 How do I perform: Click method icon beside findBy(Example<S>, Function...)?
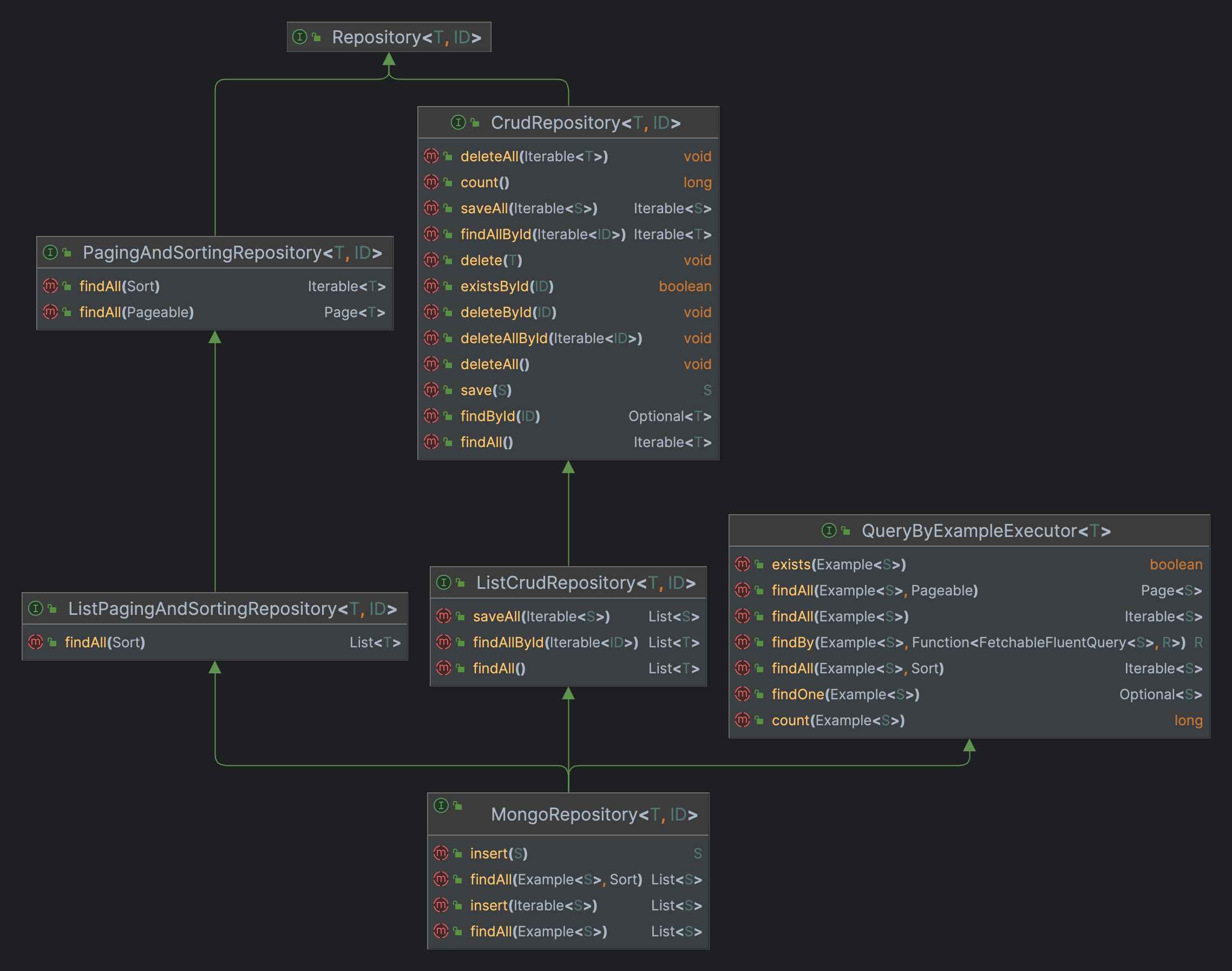743,642
